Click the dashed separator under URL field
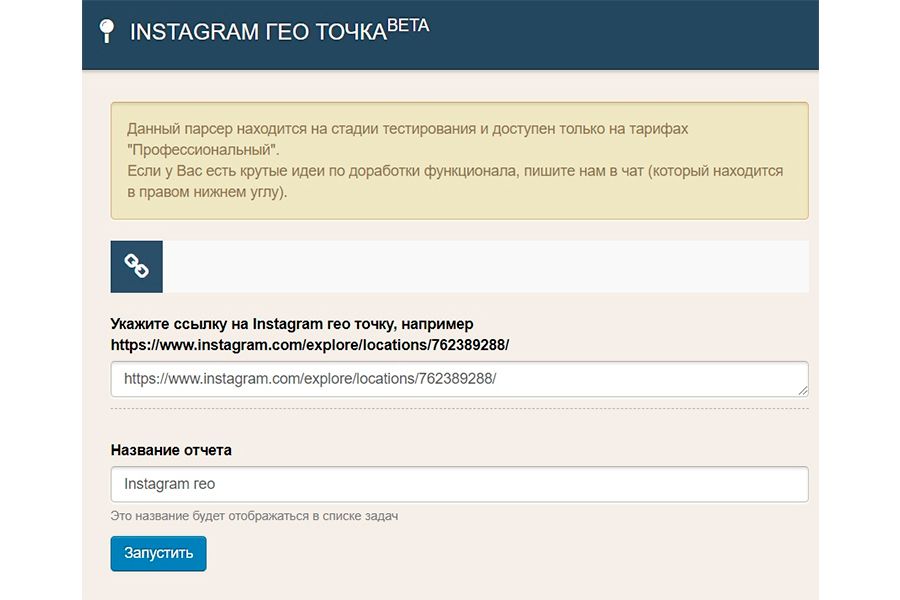 point(459,408)
